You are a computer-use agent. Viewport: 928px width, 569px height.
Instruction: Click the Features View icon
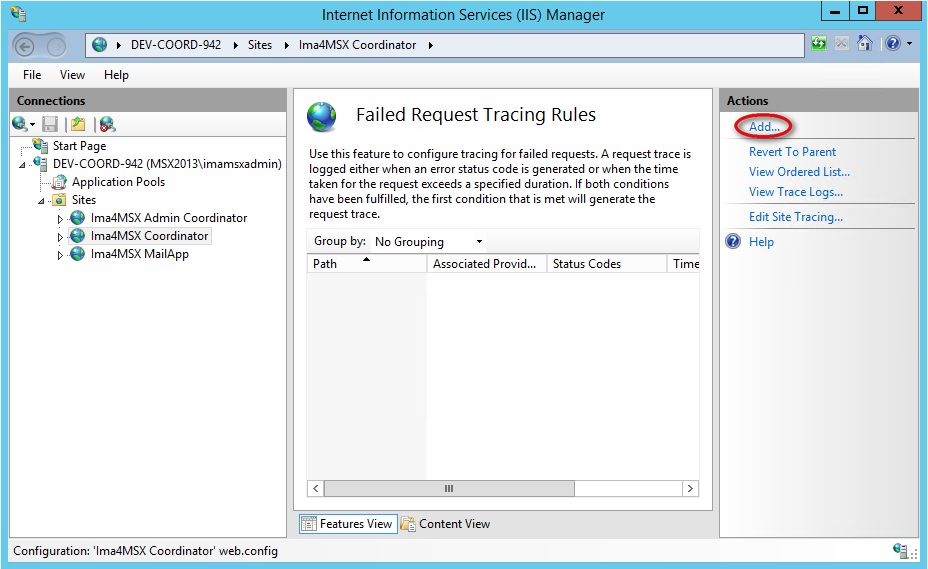[309, 523]
